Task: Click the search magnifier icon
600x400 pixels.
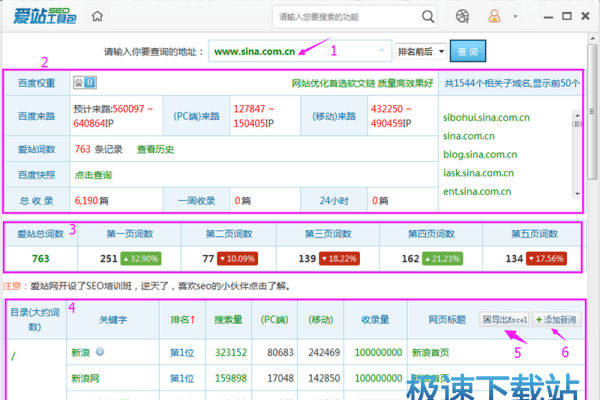Action: [x=428, y=16]
